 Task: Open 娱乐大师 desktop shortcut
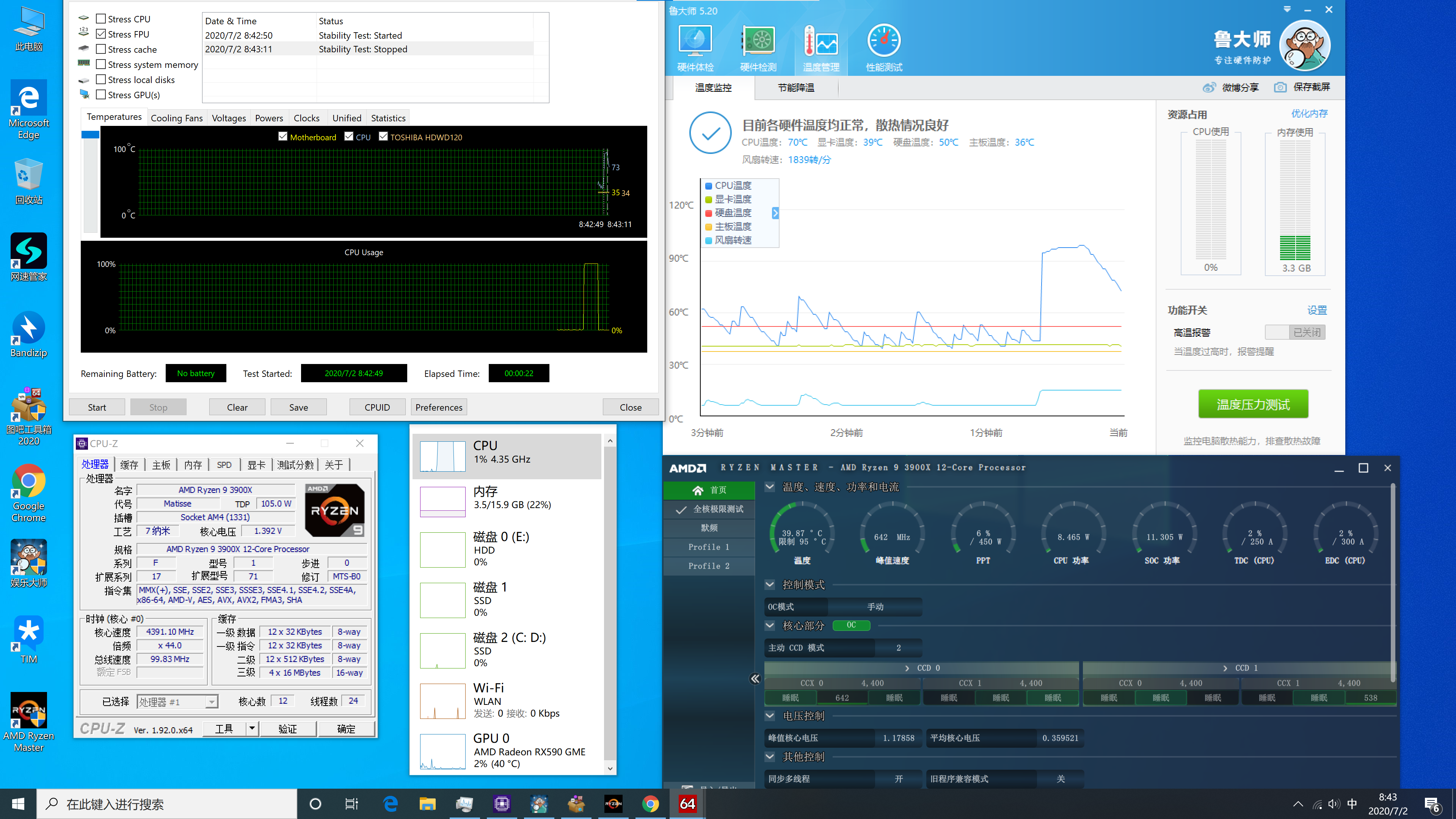[29, 563]
